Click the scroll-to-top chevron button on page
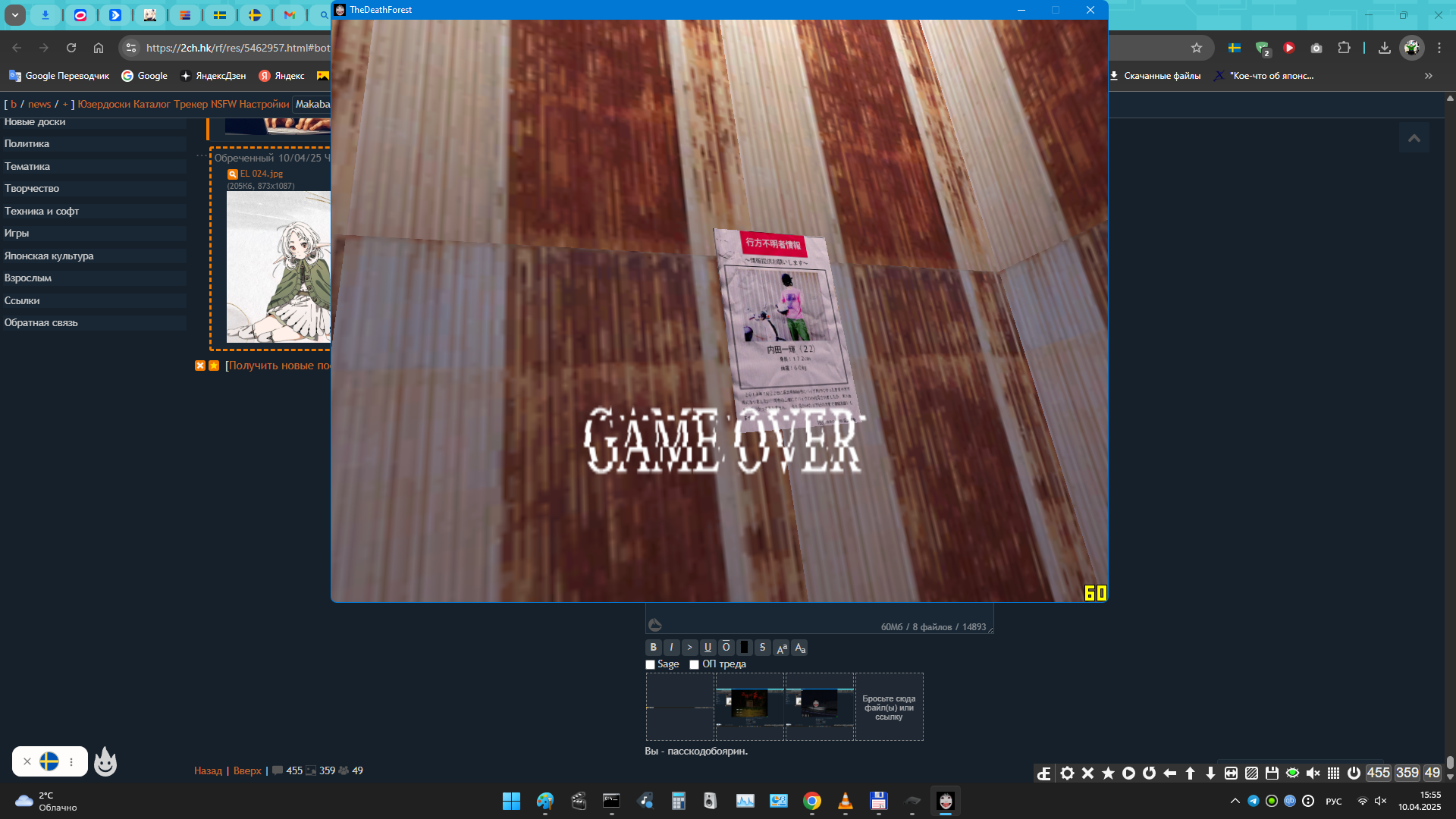The width and height of the screenshot is (1456, 819). tap(1414, 138)
